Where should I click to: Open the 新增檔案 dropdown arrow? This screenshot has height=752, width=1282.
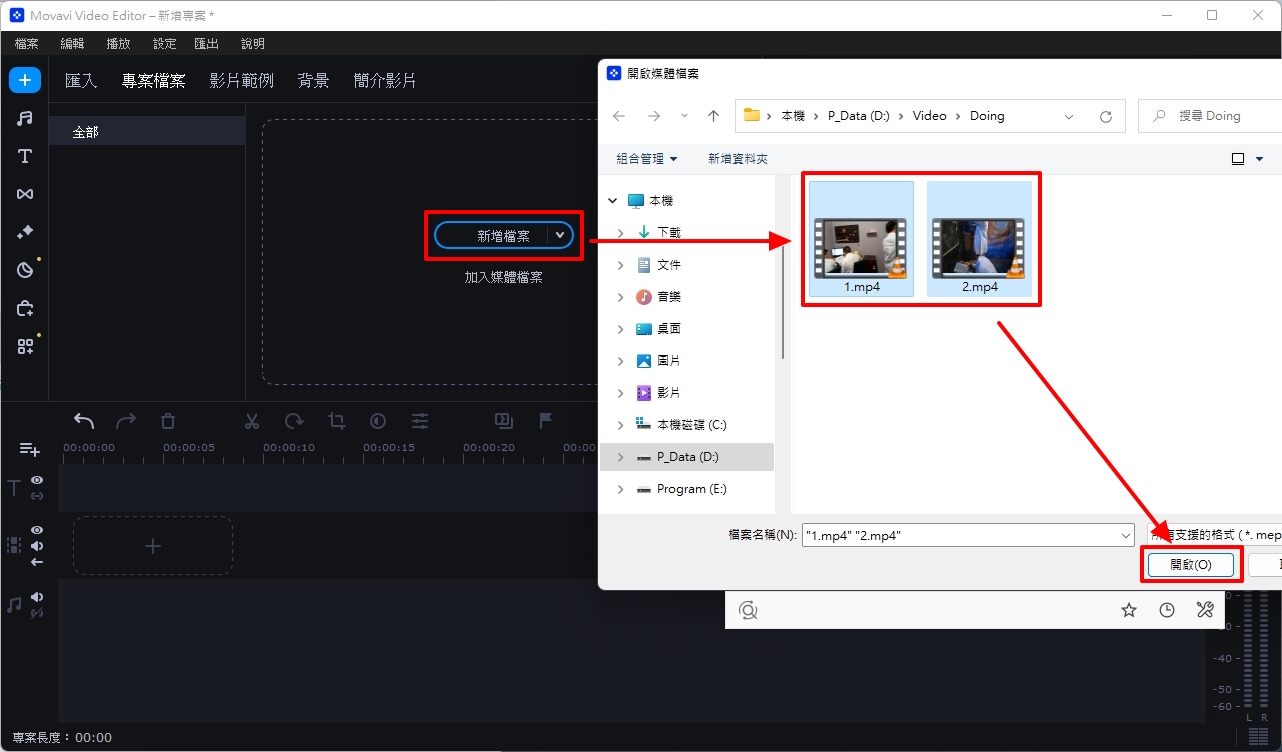tap(560, 236)
